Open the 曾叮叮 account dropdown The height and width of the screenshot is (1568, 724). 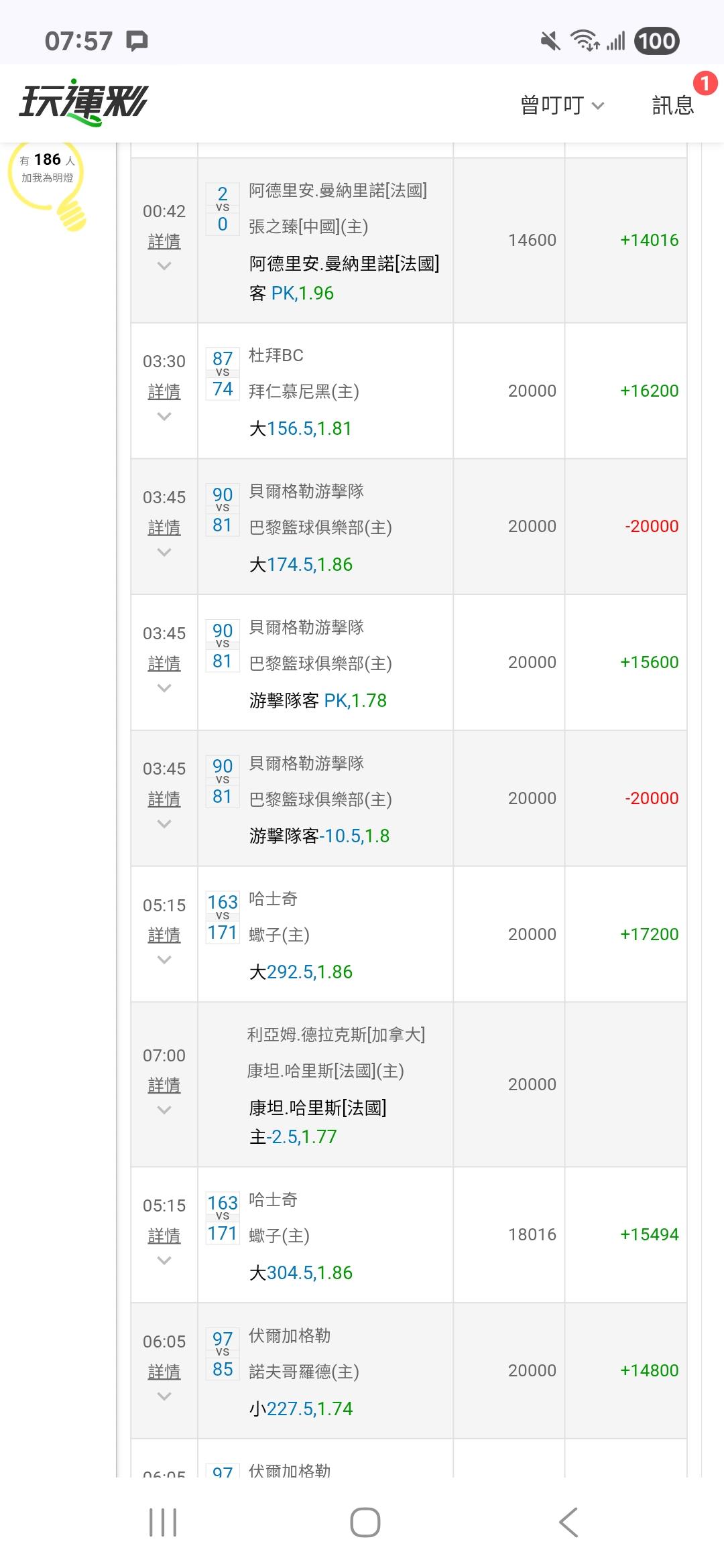(x=562, y=105)
